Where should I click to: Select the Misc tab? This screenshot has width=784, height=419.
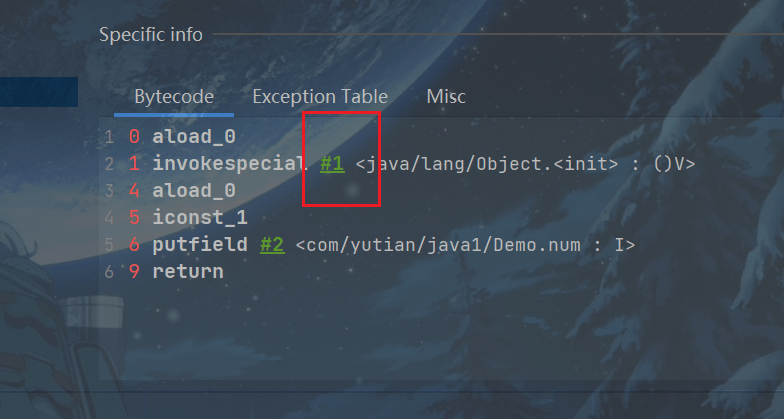click(x=446, y=97)
